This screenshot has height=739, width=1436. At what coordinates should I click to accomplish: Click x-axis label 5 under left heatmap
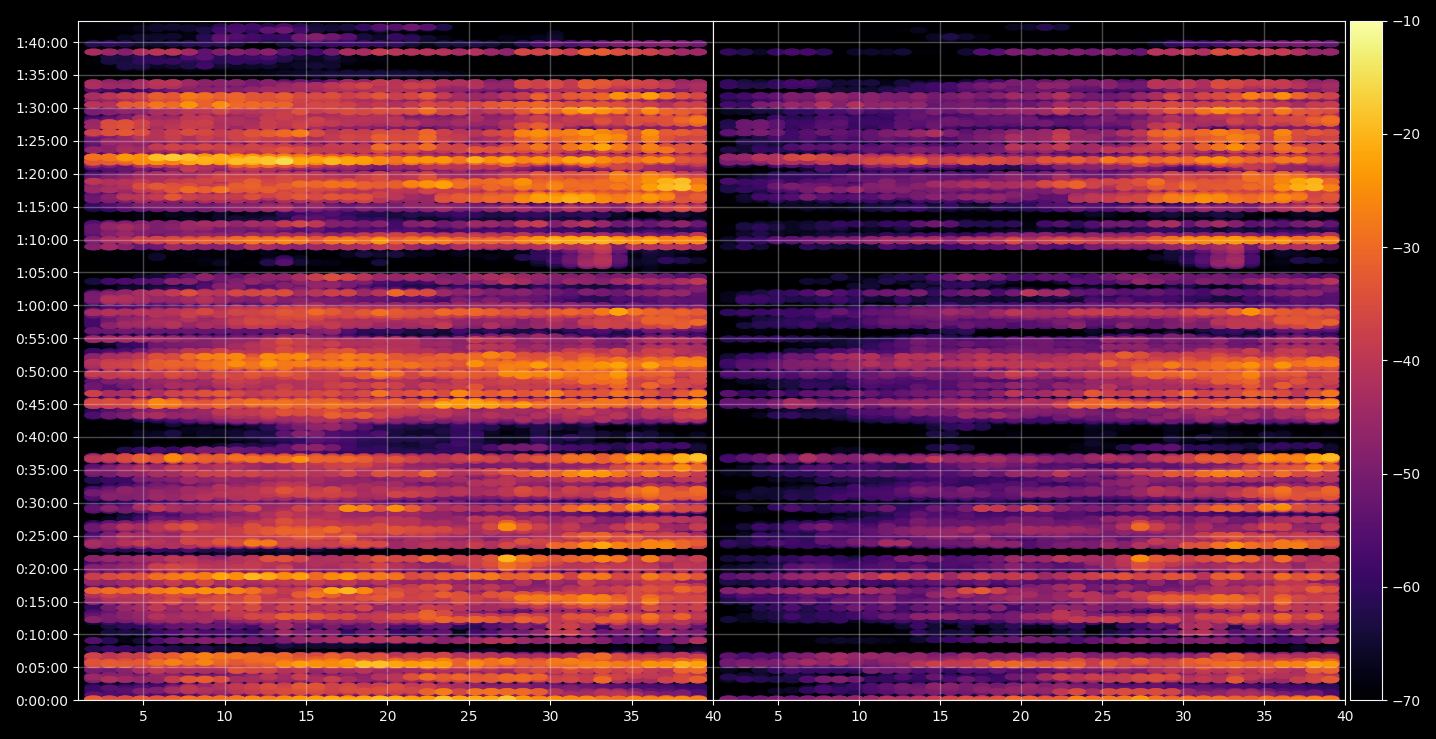[143, 717]
